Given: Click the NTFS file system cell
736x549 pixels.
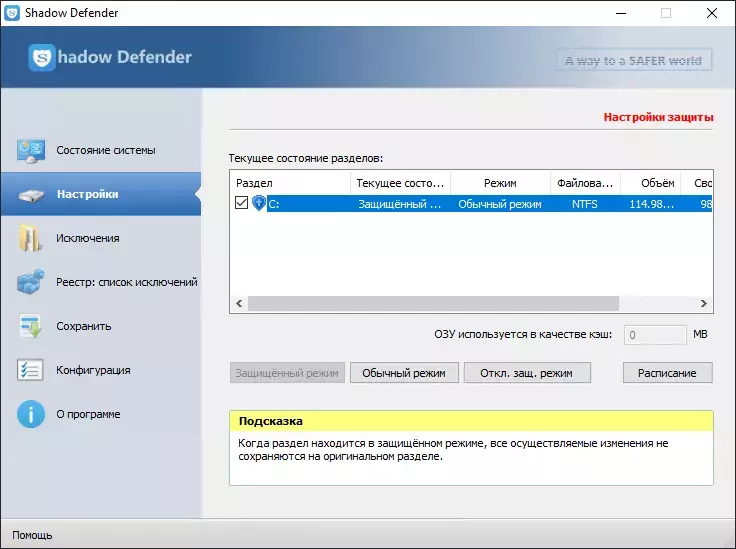Looking at the screenshot, I should pyautogui.click(x=585, y=204).
